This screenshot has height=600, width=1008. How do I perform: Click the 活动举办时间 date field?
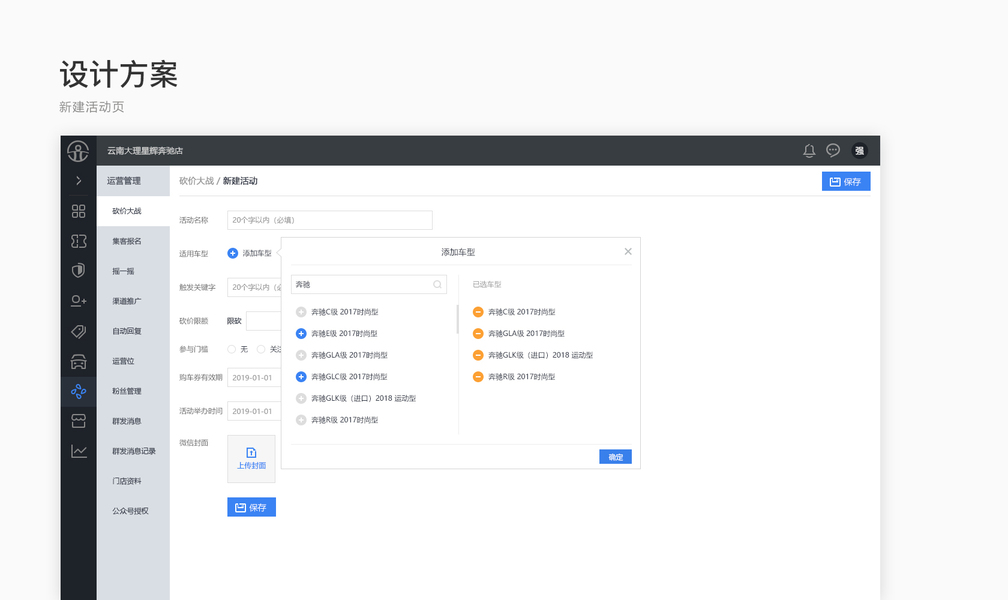coord(255,411)
